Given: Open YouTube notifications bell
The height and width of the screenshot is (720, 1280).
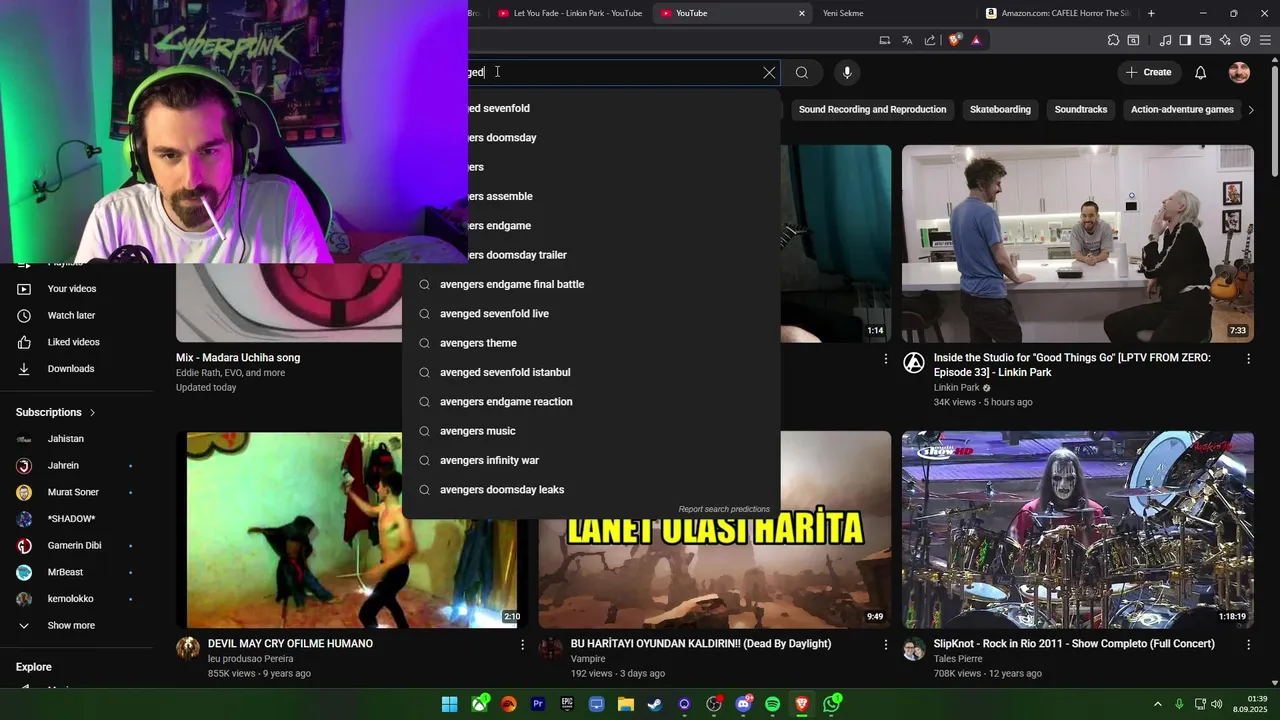Looking at the screenshot, I should tap(1201, 72).
